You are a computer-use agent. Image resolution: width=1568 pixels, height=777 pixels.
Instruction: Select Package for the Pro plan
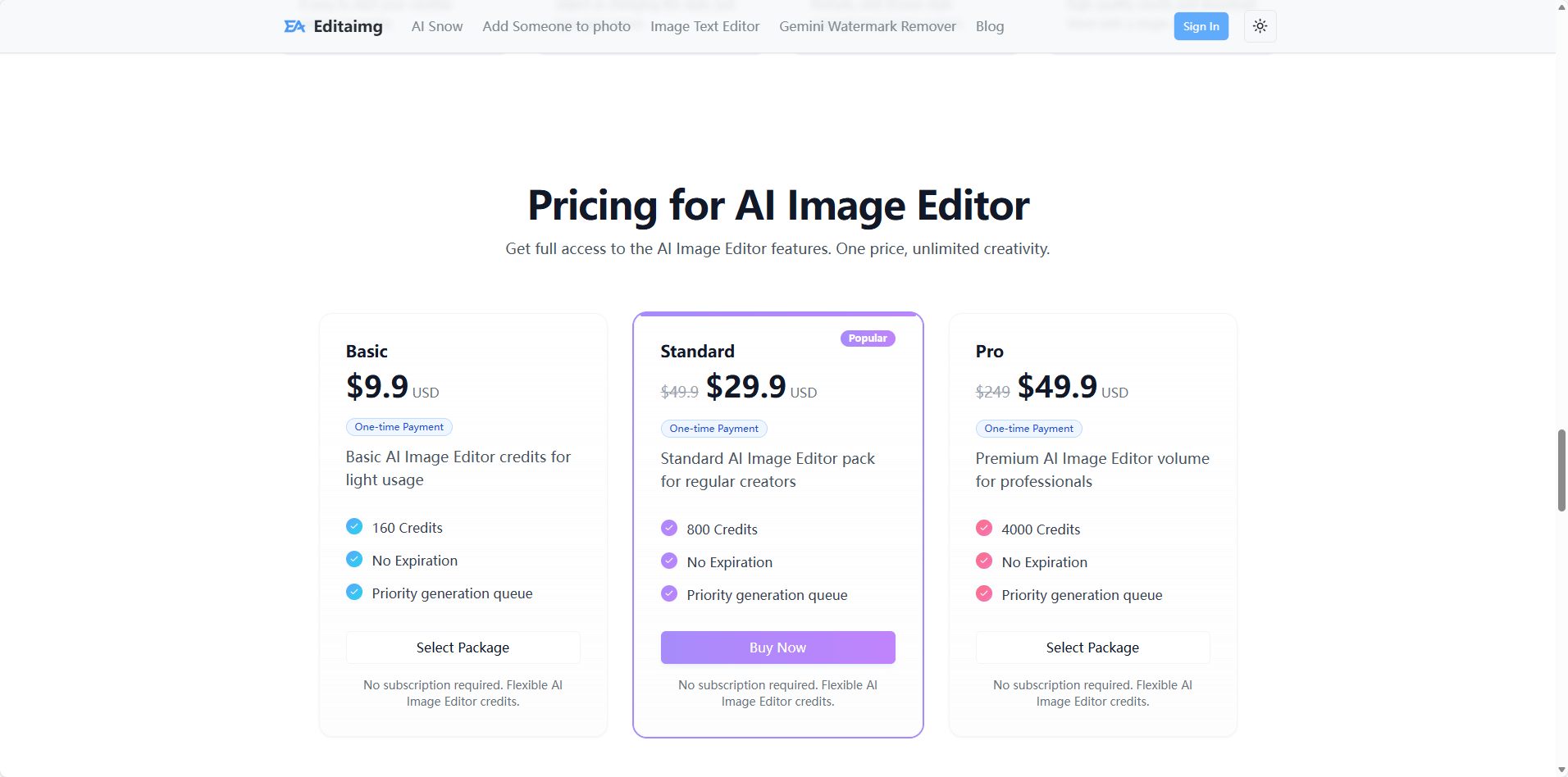point(1092,647)
